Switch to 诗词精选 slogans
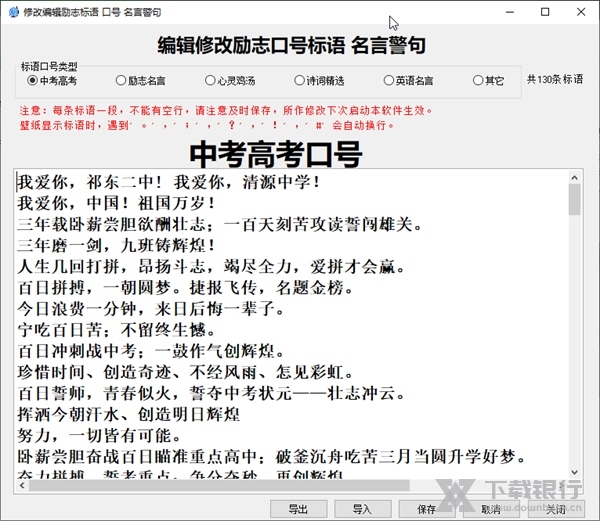 319,81
